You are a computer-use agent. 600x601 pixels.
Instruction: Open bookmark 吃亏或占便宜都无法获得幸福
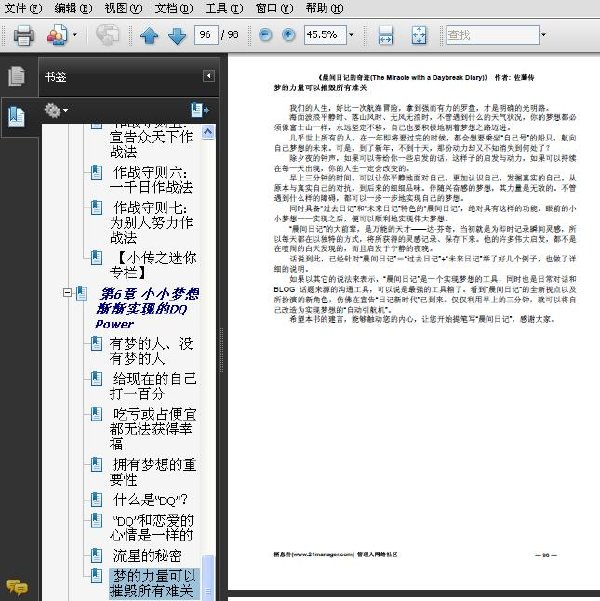[x=153, y=429]
